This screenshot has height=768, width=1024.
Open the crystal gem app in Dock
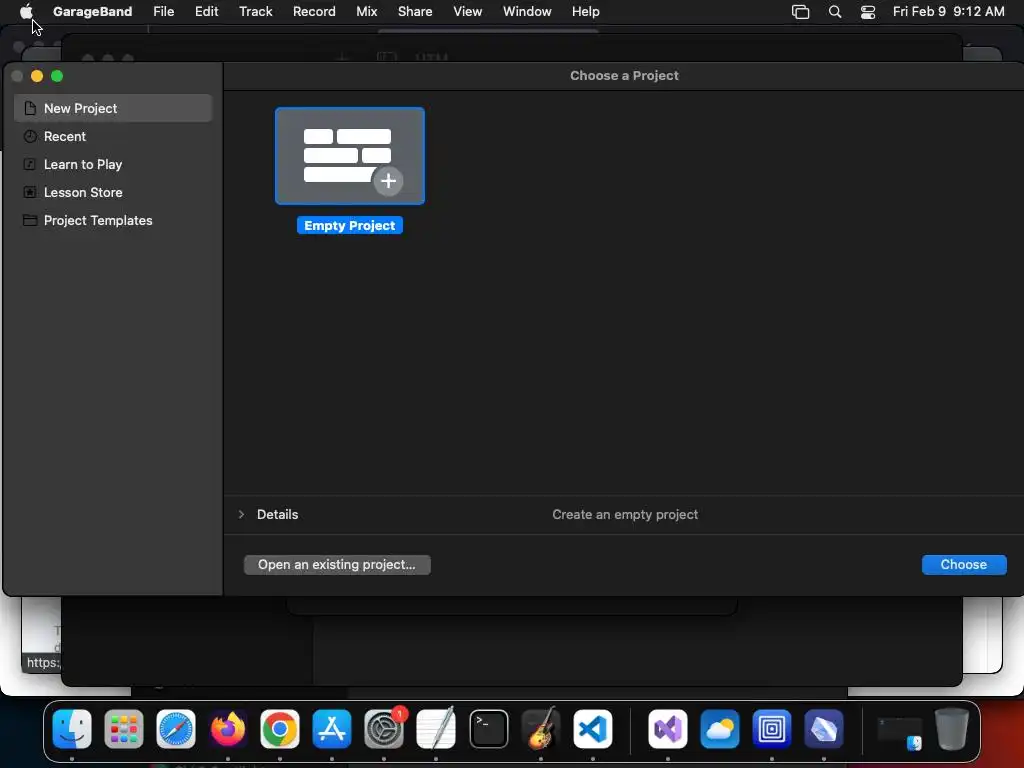[824, 729]
